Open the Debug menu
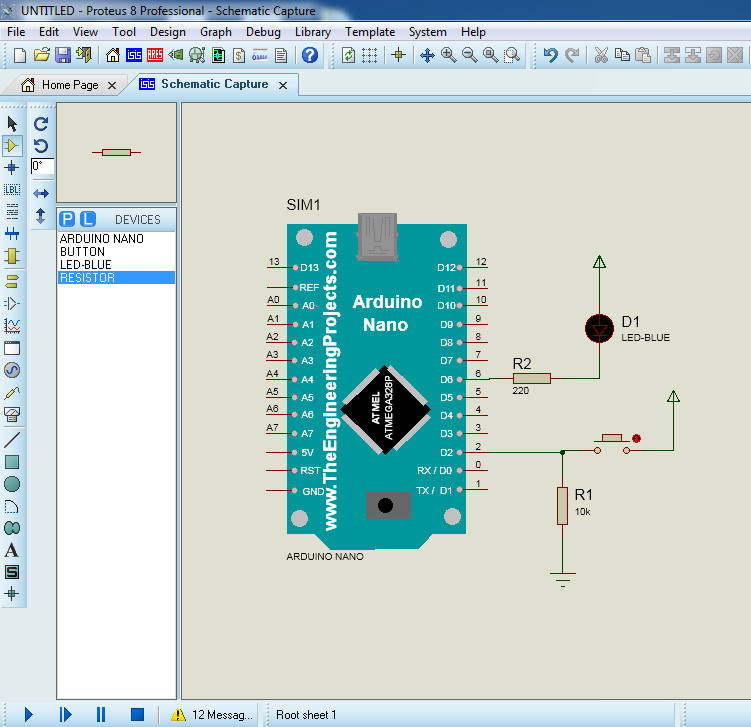The image size is (751, 727). (x=263, y=32)
